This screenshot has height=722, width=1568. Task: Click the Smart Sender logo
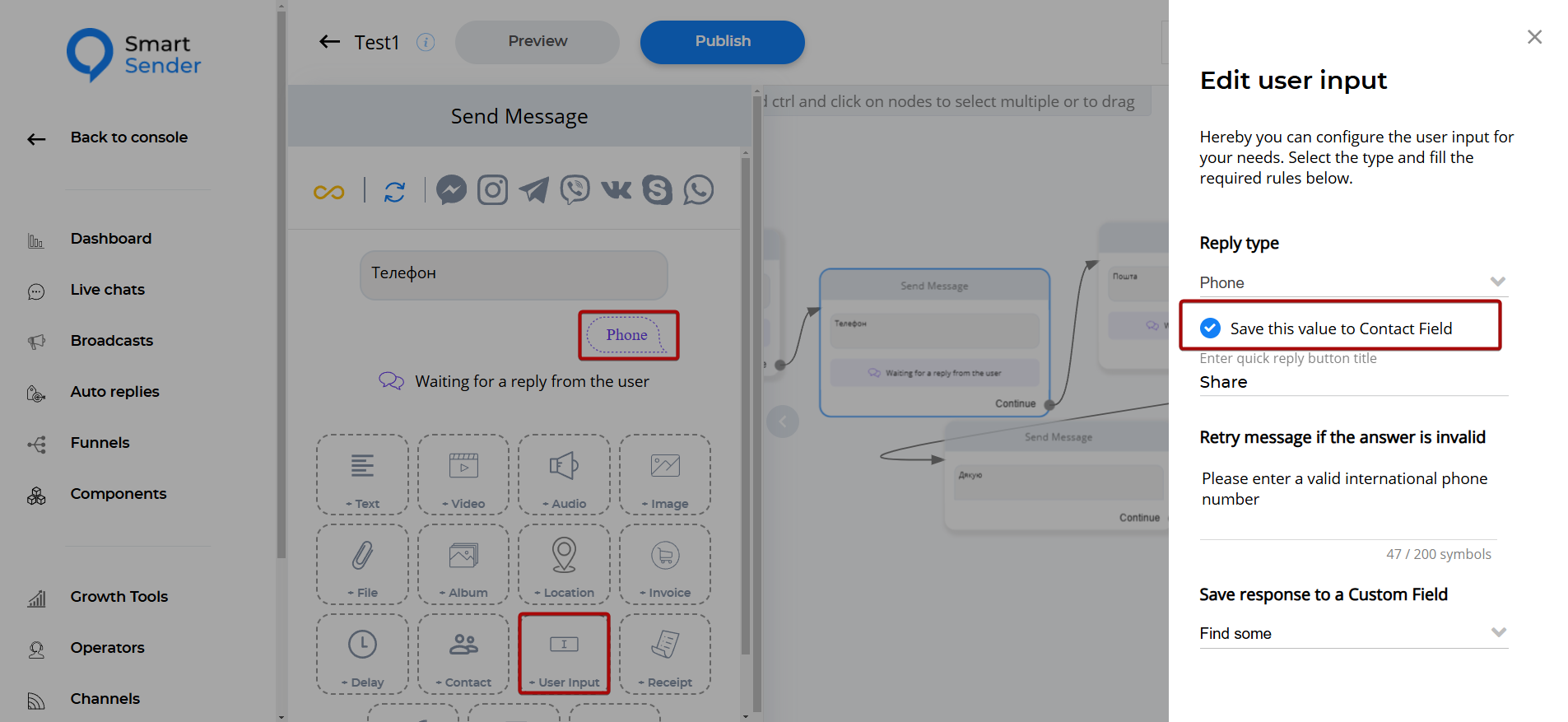point(133,54)
